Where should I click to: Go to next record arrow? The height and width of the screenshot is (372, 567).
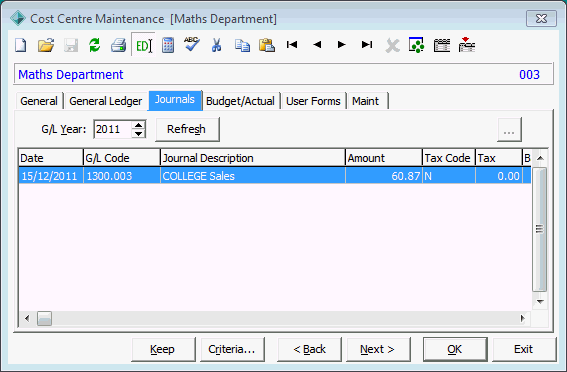pyautogui.click(x=341, y=44)
